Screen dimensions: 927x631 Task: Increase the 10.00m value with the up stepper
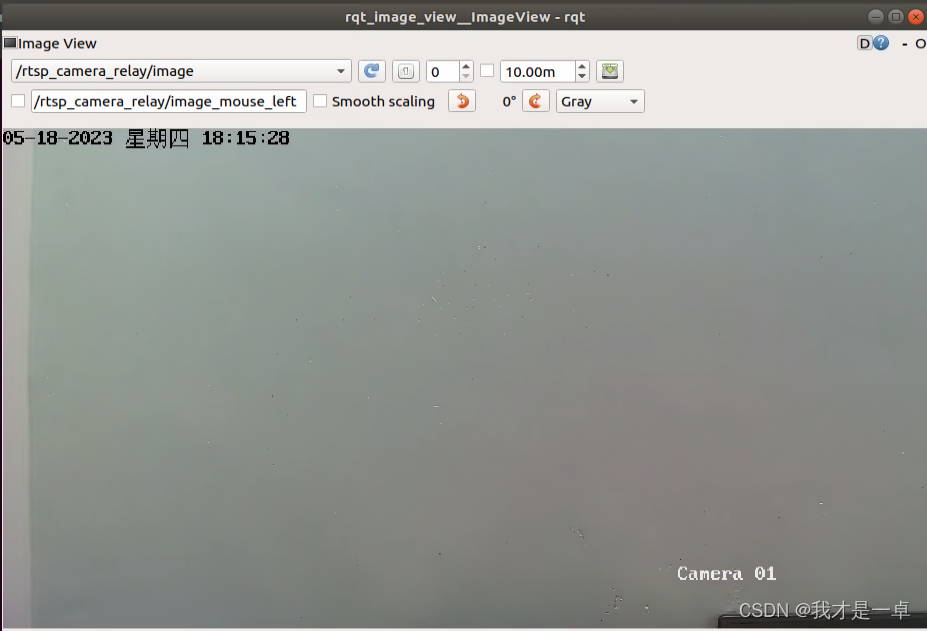pos(581,66)
